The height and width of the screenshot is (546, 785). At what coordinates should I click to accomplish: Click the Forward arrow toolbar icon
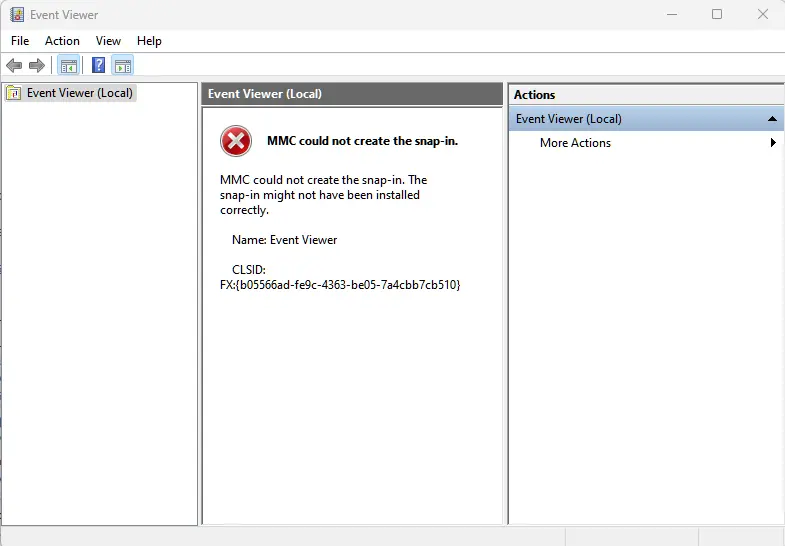(37, 66)
